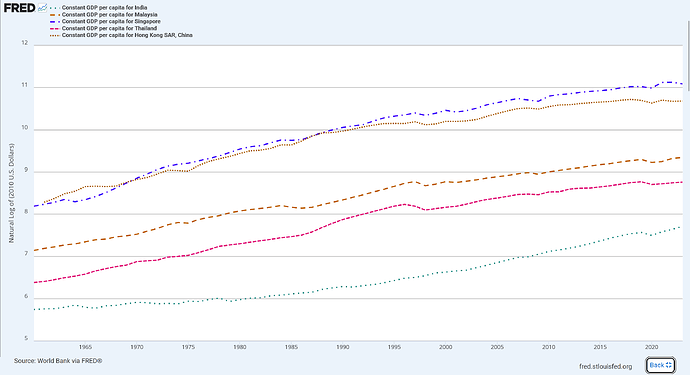Click the y-axis label 5
This screenshot has width=690, height=375.
point(26,338)
